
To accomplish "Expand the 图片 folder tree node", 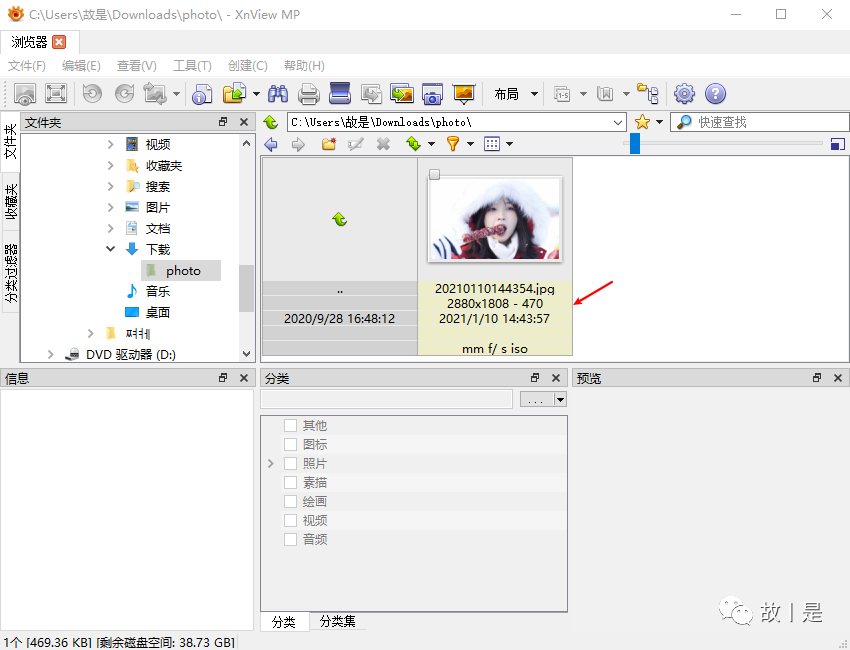I will click(x=111, y=208).
